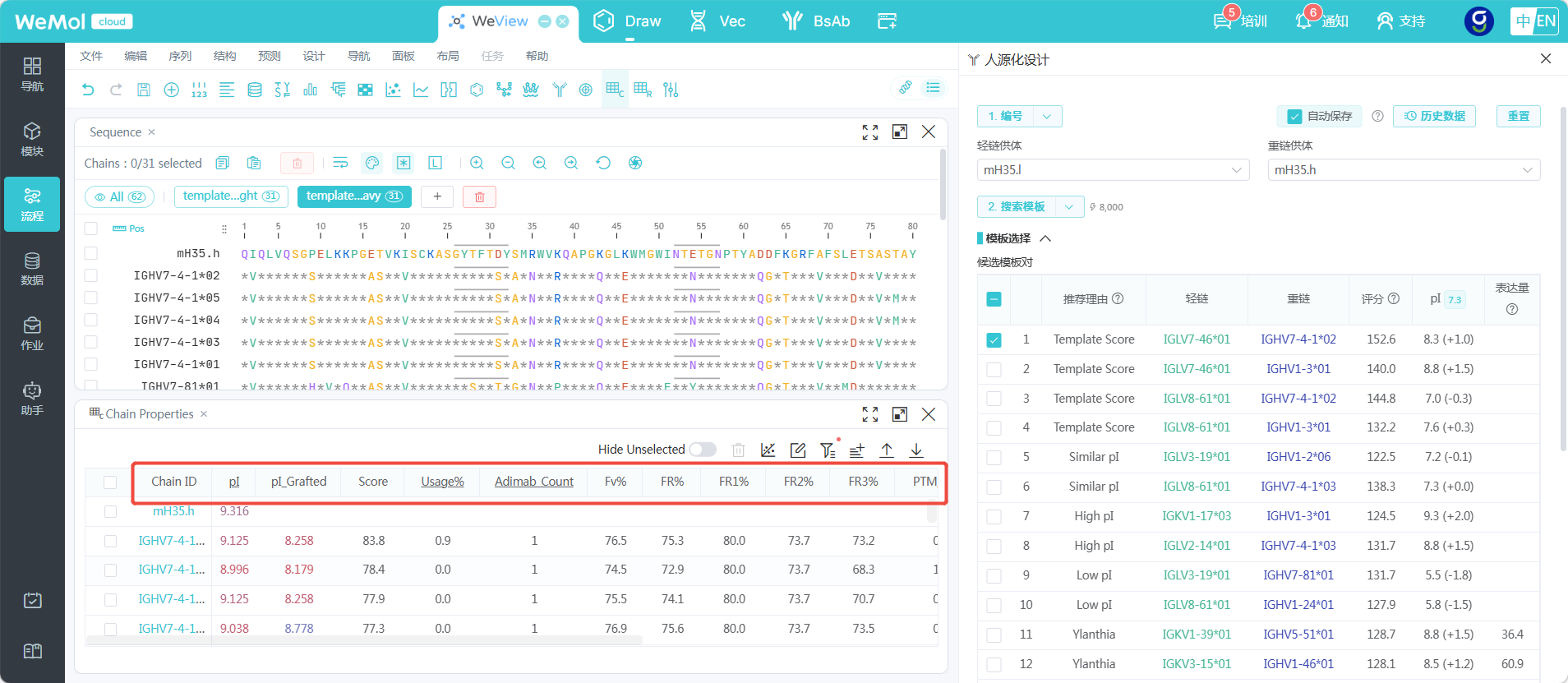Click the 历史数据 button
The width and height of the screenshot is (1568, 683).
1434,117
